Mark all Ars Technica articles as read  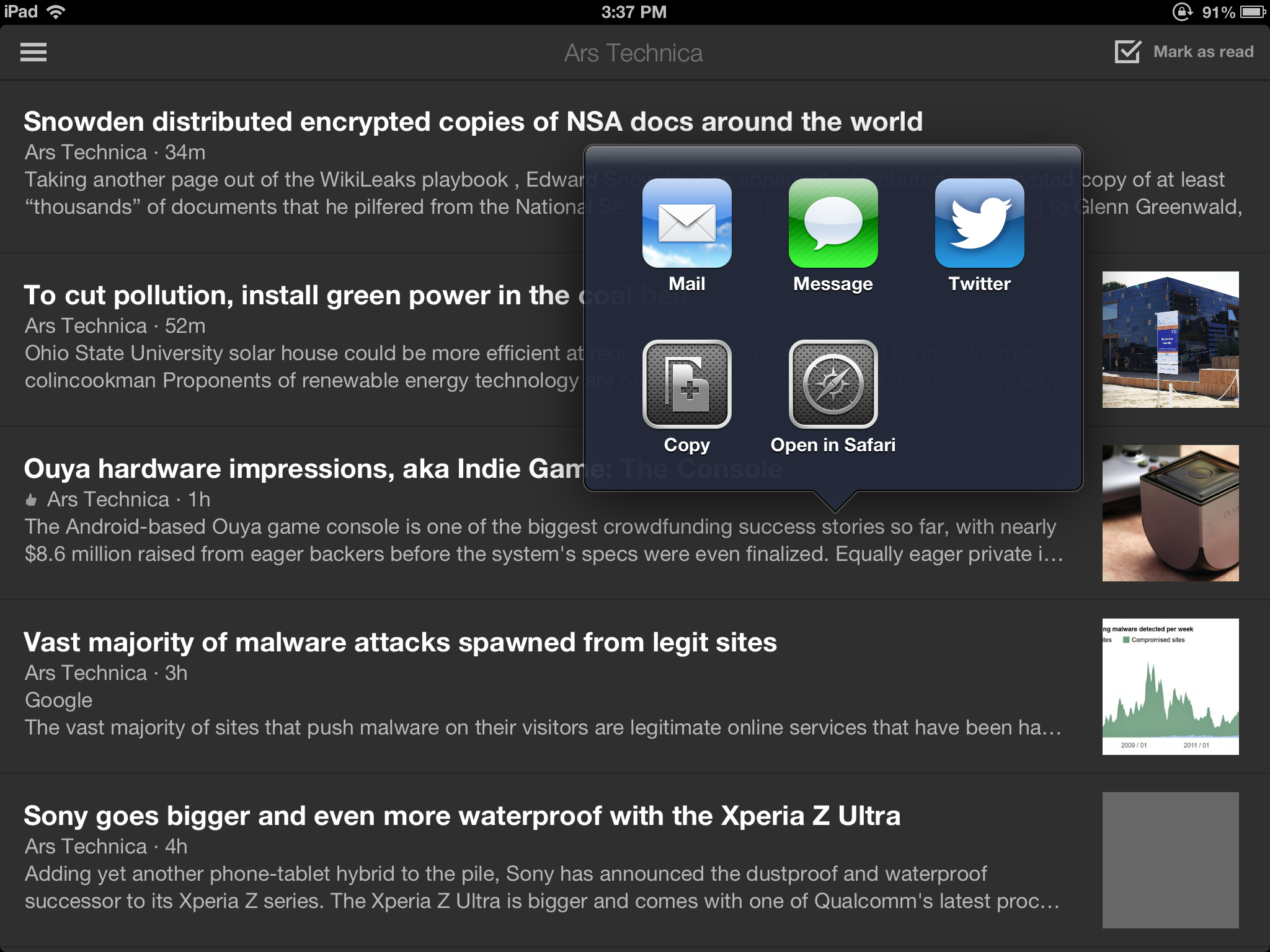click(x=1203, y=51)
